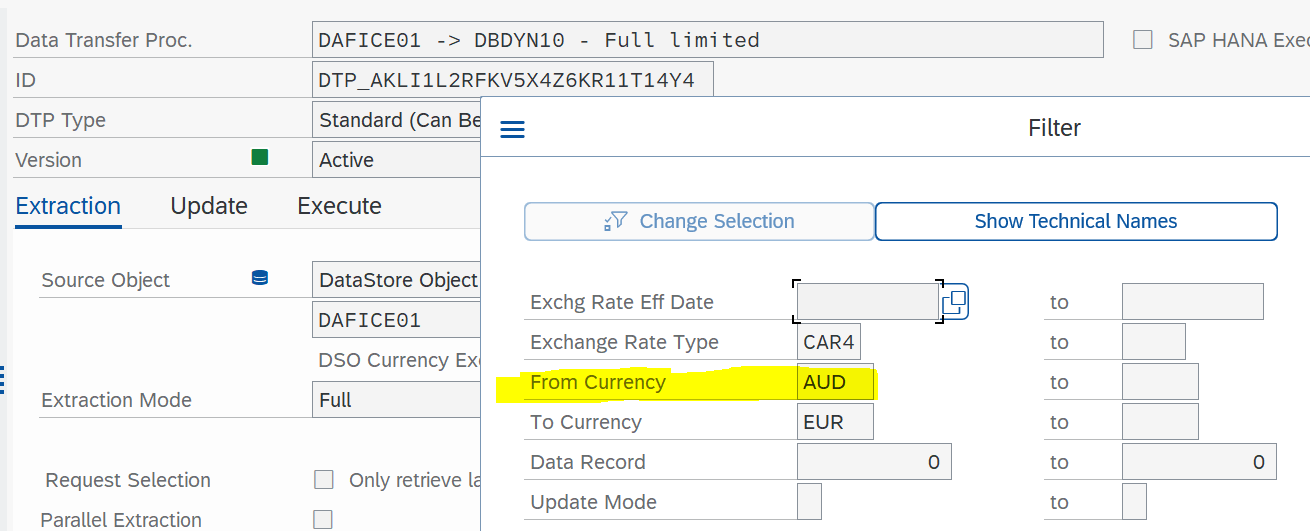1310x531 pixels.
Task: Click the Exchange Rate Type field CAR4
Action: [829, 342]
